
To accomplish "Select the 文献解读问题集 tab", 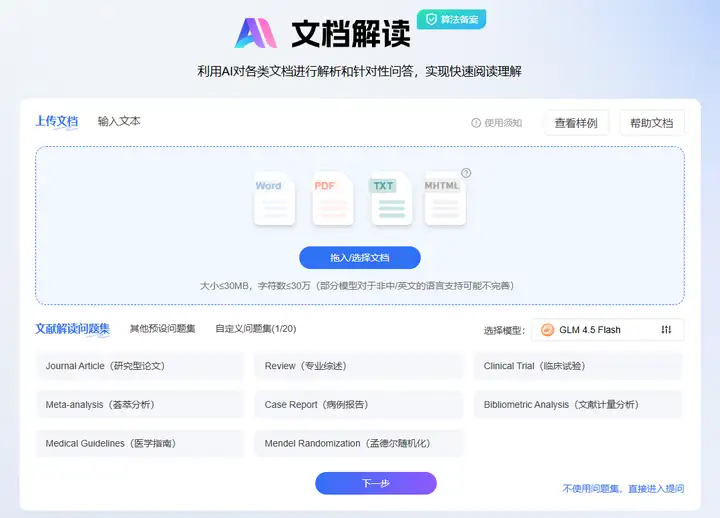I will click(73, 329).
